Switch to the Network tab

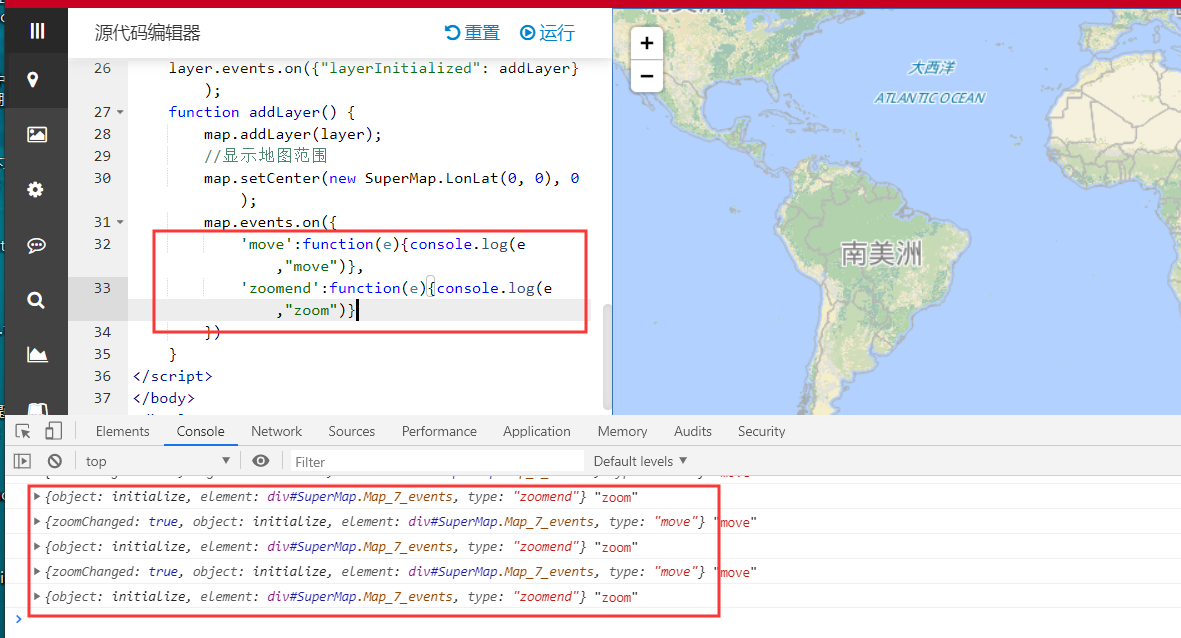click(276, 431)
